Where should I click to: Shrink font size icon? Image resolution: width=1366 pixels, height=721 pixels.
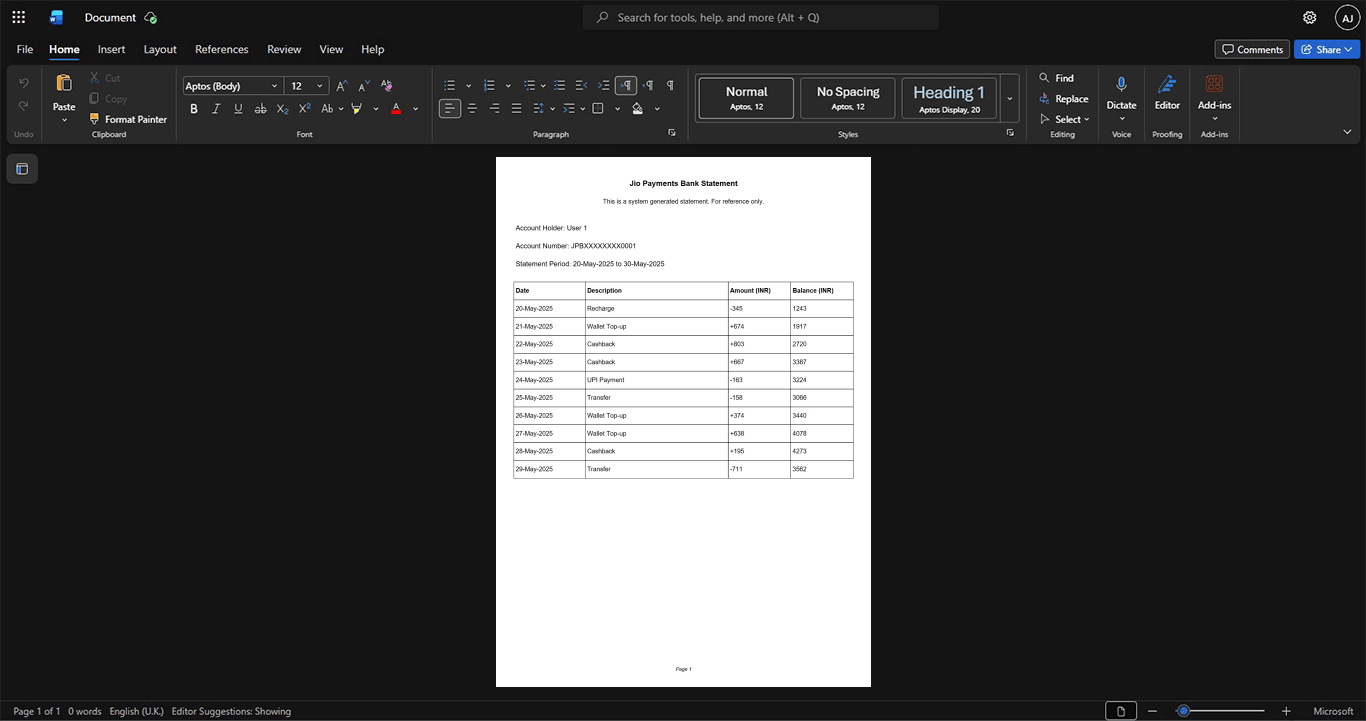coord(364,86)
